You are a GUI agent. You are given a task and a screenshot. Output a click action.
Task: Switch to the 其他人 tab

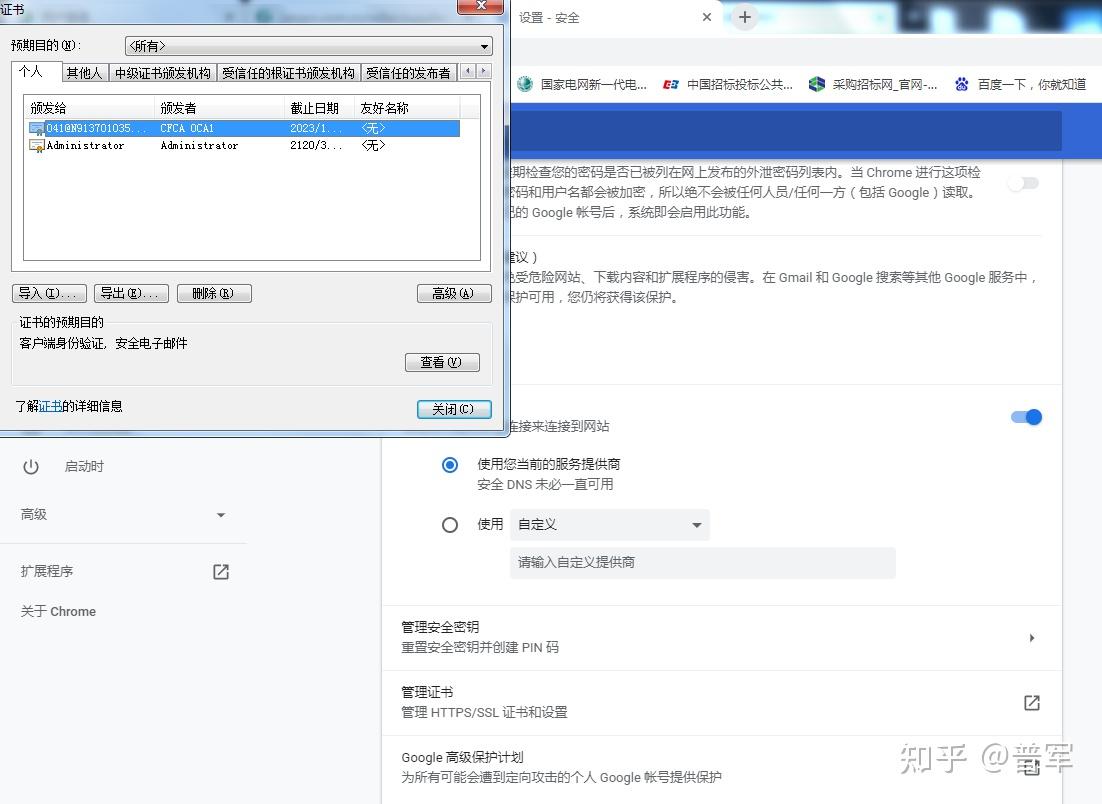coord(84,72)
